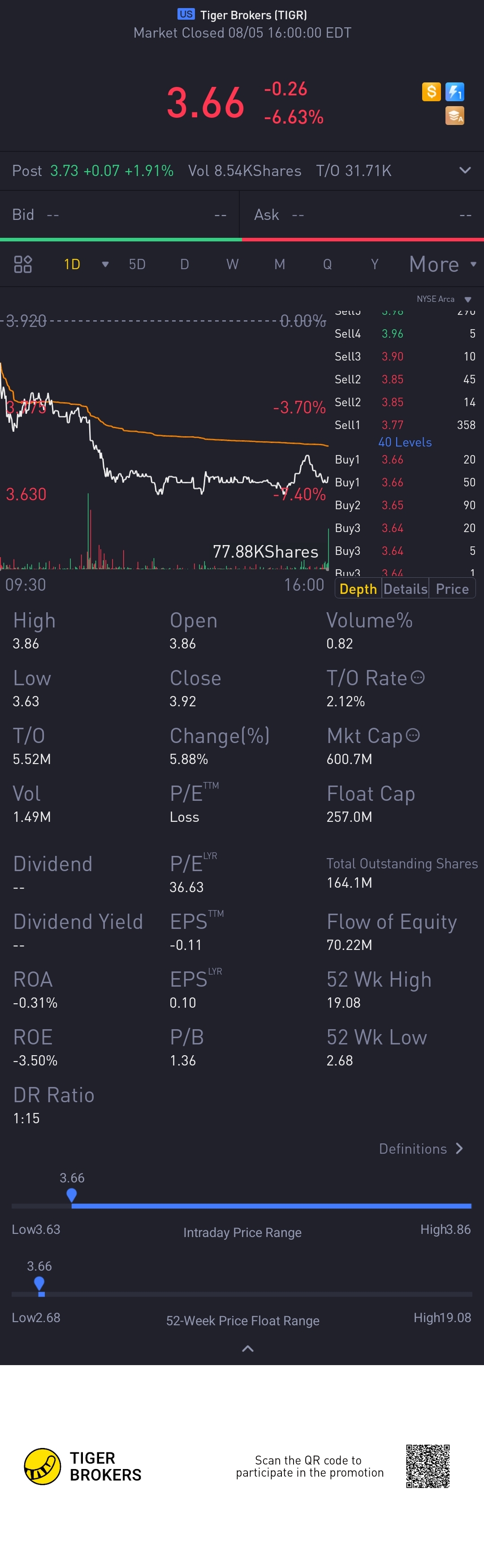Expand the post-market details chevron
Viewport: 484px width, 1568px height.
465,171
